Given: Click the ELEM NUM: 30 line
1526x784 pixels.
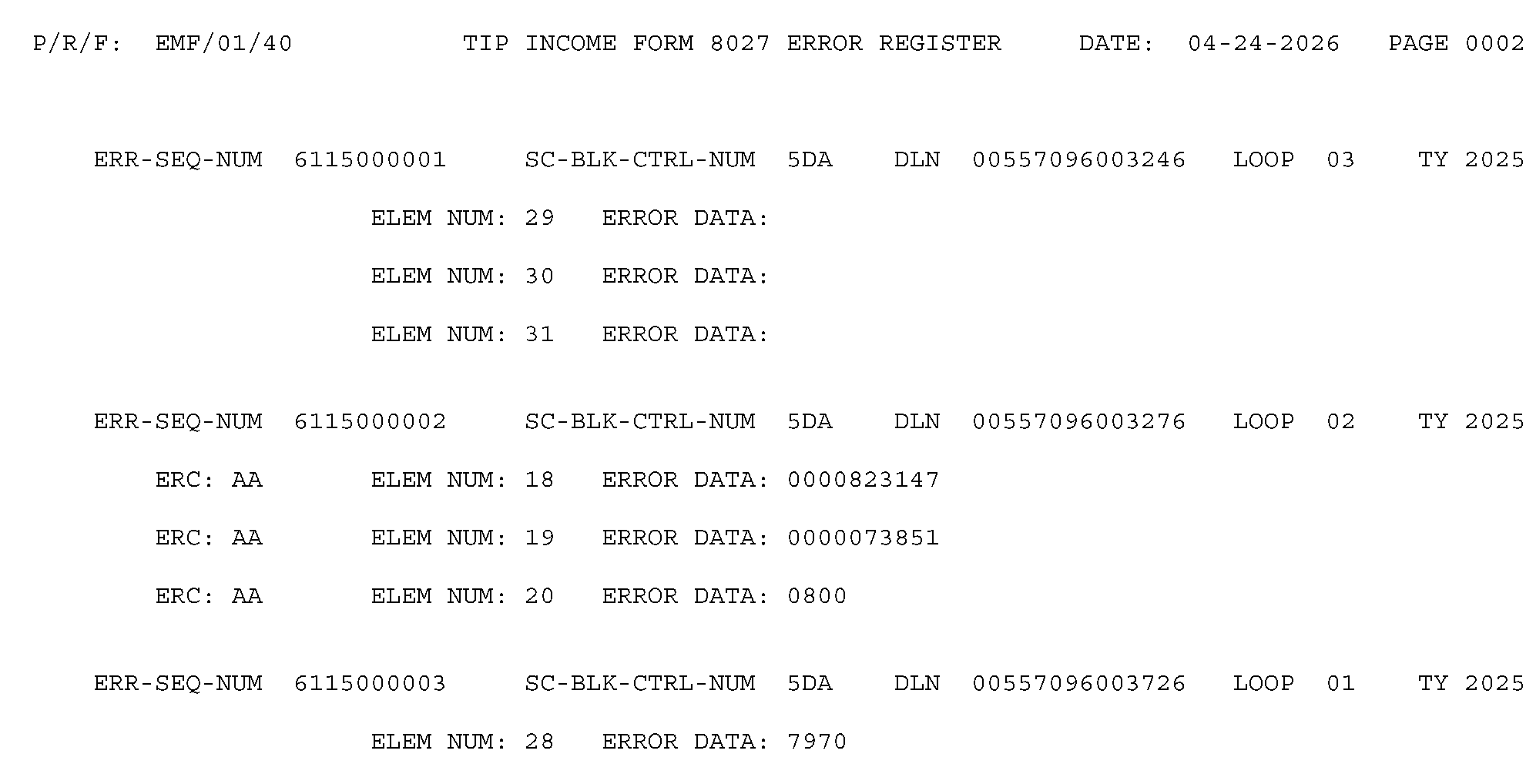Looking at the screenshot, I should coord(462,276).
